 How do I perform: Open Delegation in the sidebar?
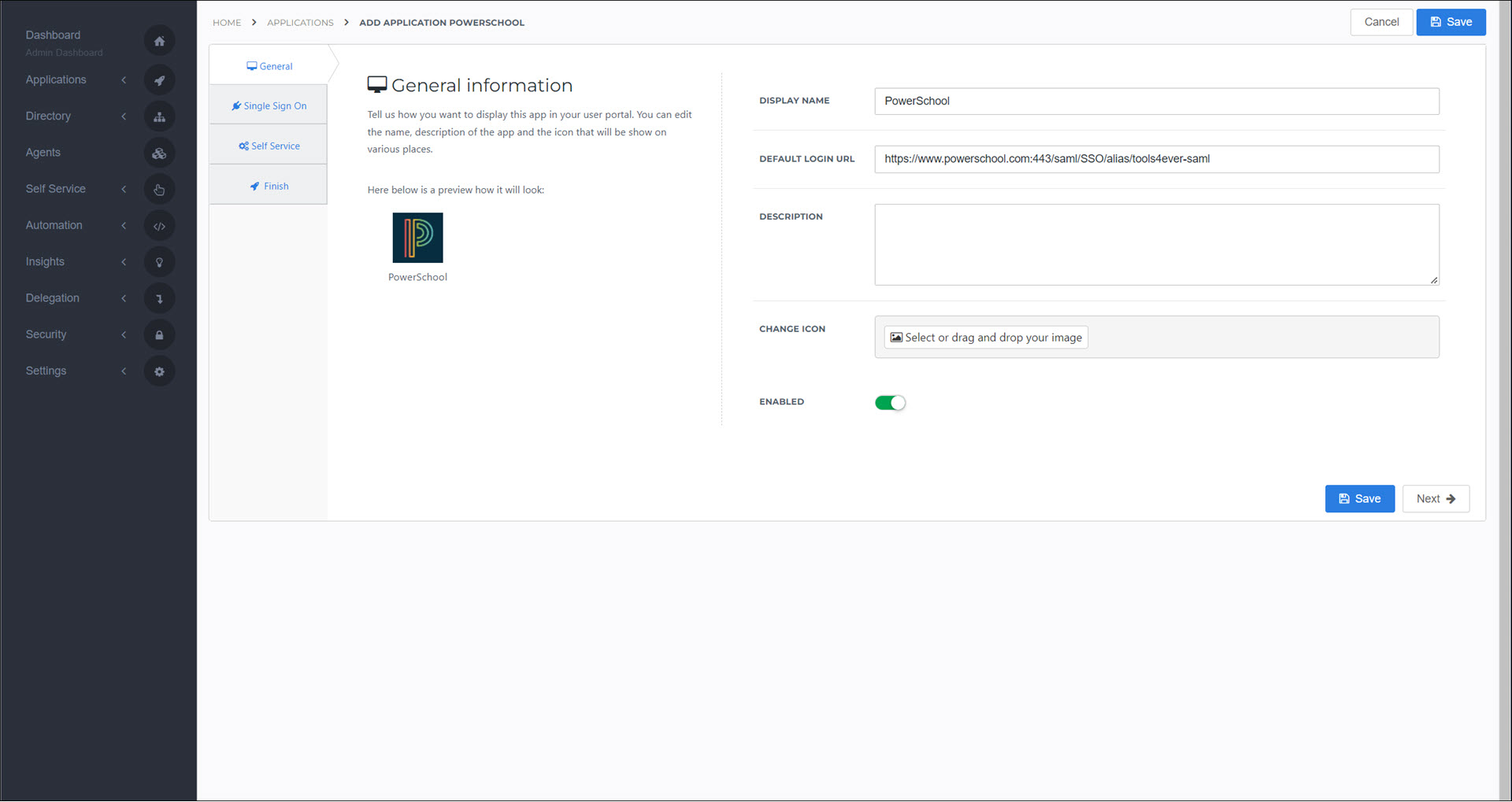52,298
